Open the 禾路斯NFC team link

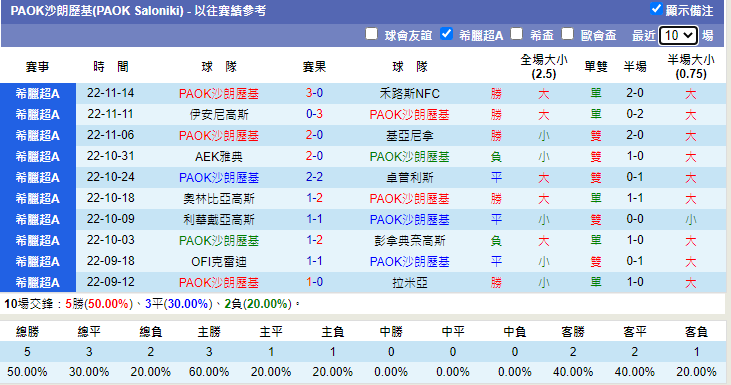(409, 94)
